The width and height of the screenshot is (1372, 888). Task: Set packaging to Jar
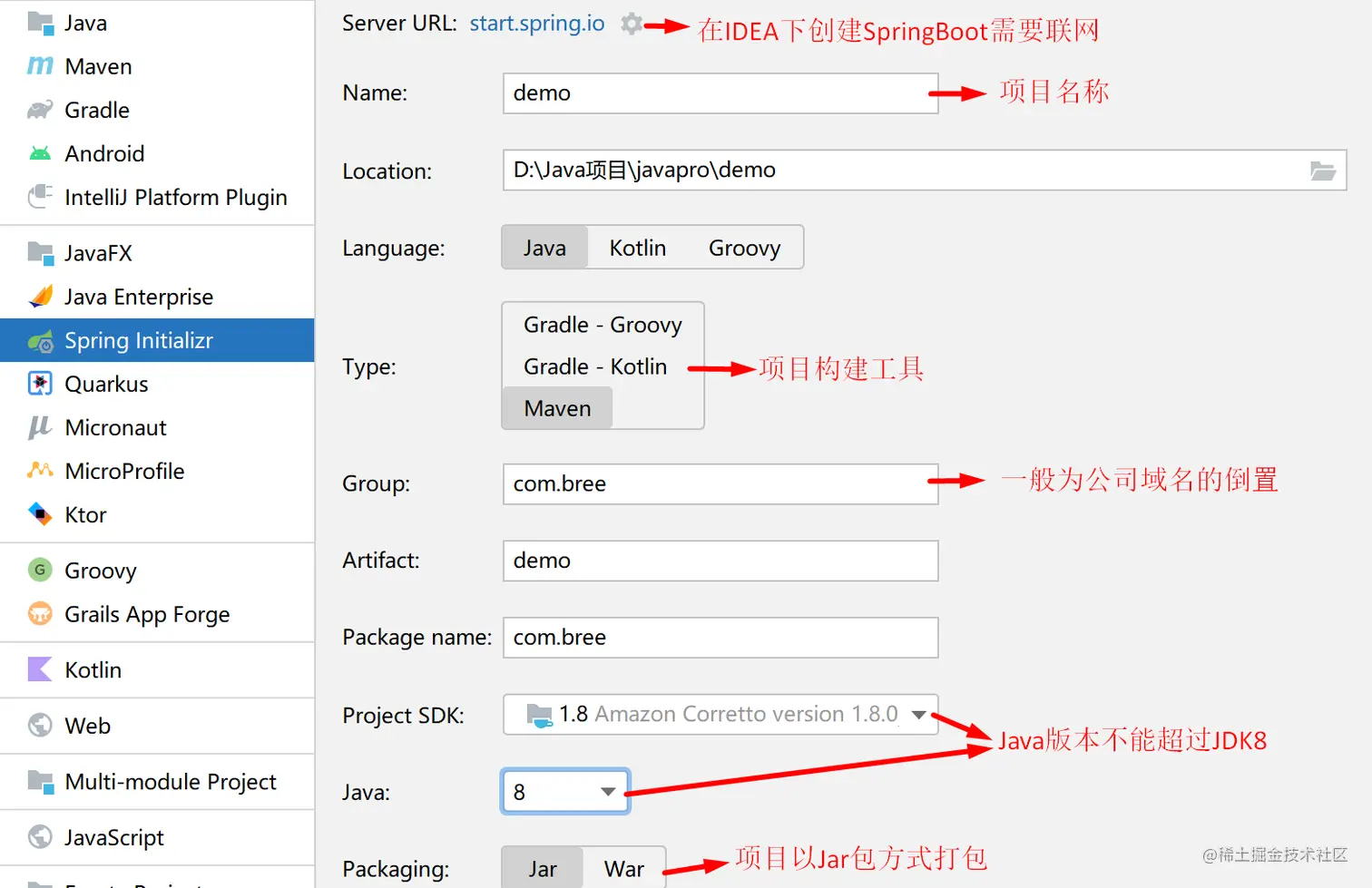tap(543, 868)
